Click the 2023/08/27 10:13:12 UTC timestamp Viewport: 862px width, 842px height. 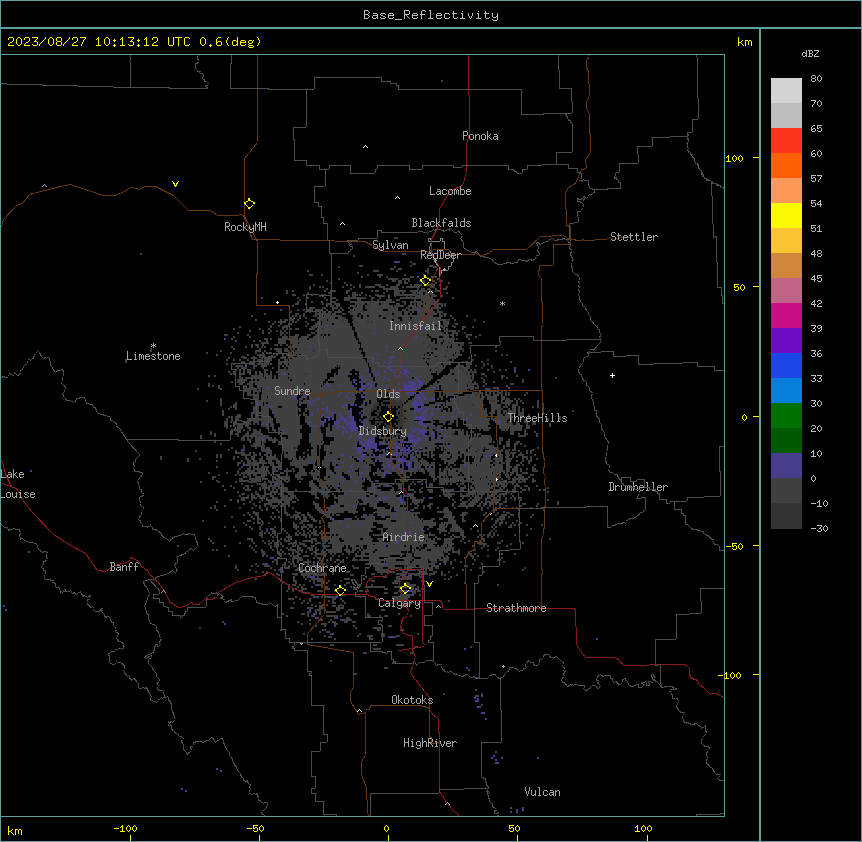click(100, 42)
